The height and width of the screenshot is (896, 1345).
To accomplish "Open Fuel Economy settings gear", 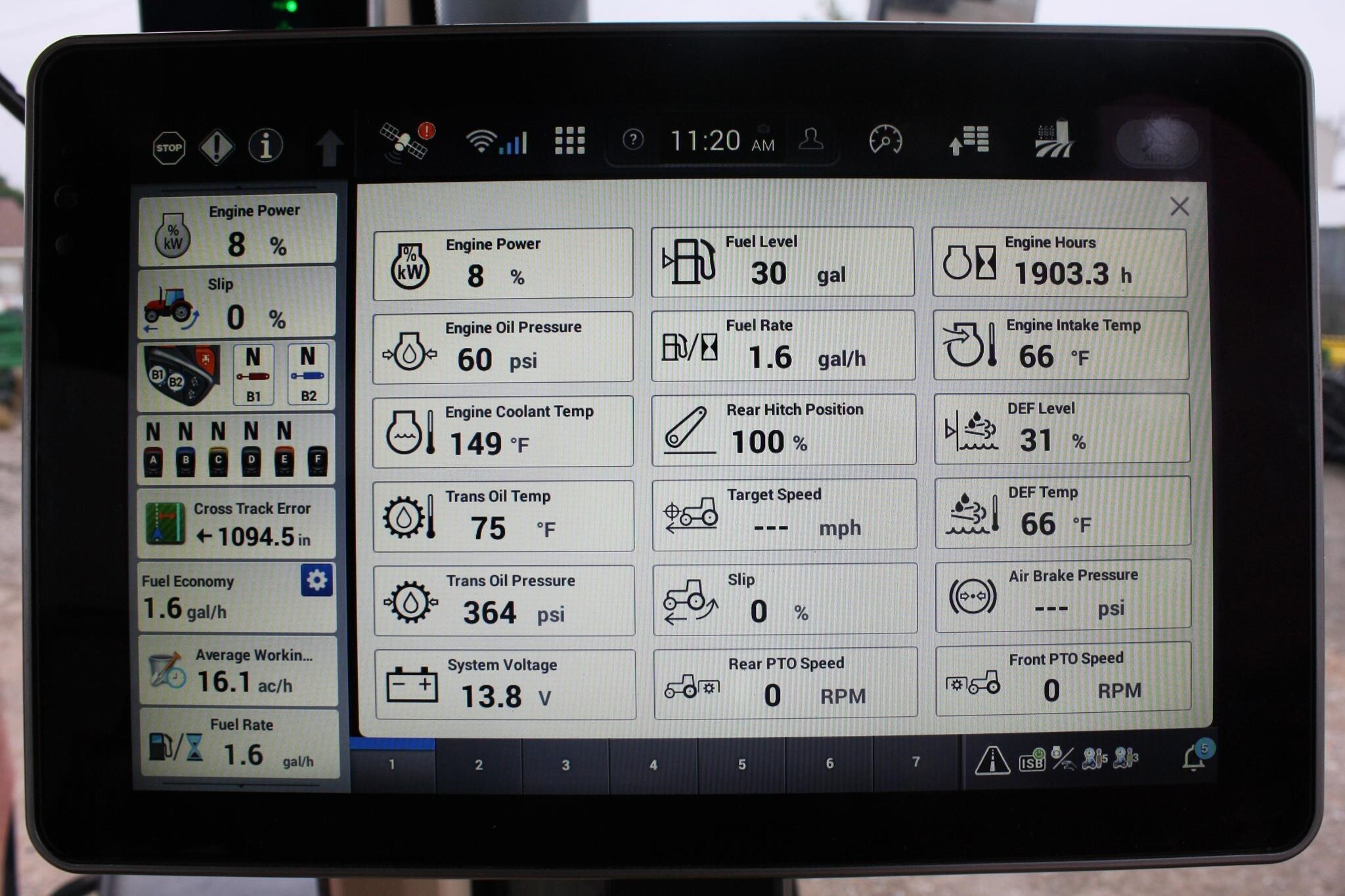I will 317,580.
